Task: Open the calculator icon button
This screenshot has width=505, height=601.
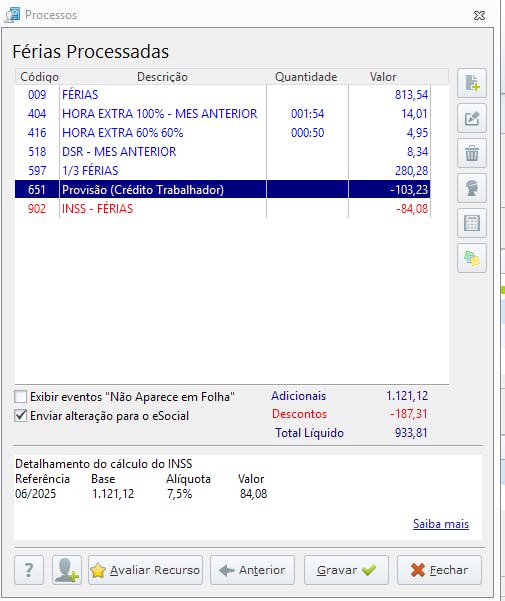Action: click(472, 223)
